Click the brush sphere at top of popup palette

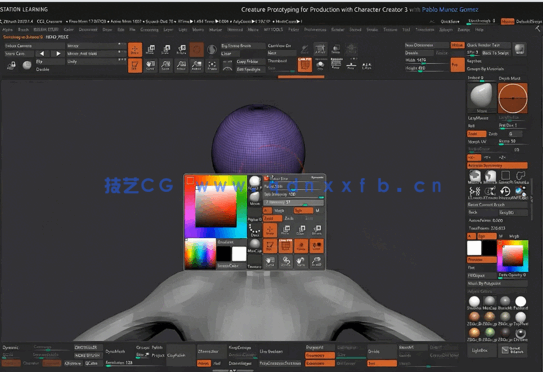[x=255, y=183]
